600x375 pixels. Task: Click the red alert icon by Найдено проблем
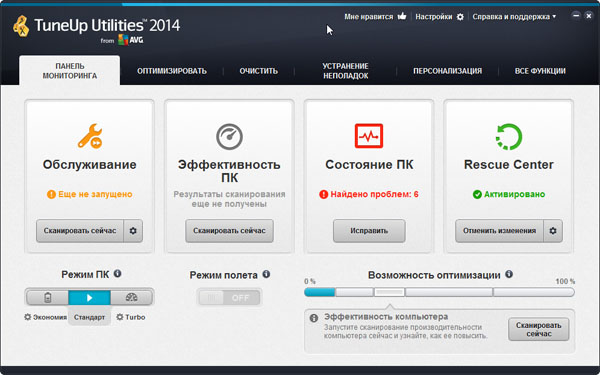(x=324, y=194)
